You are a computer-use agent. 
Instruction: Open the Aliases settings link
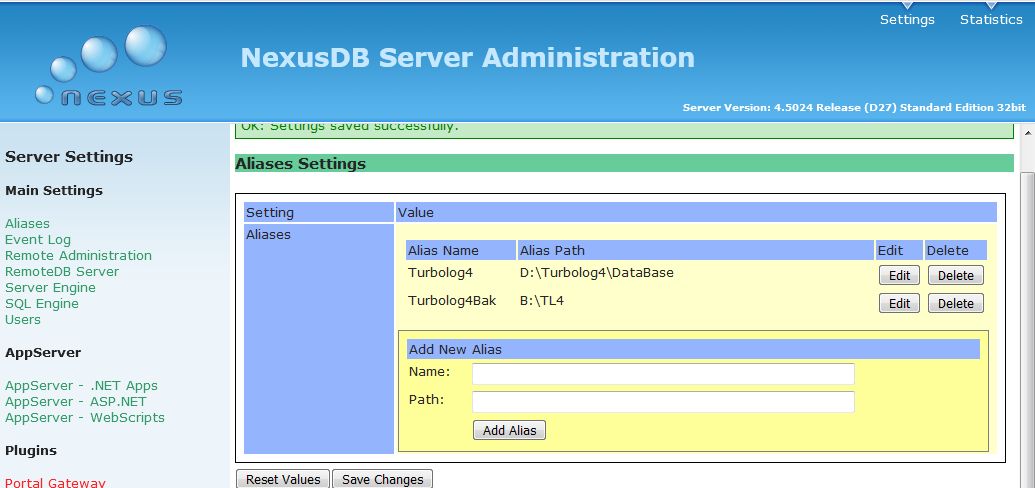(27, 223)
